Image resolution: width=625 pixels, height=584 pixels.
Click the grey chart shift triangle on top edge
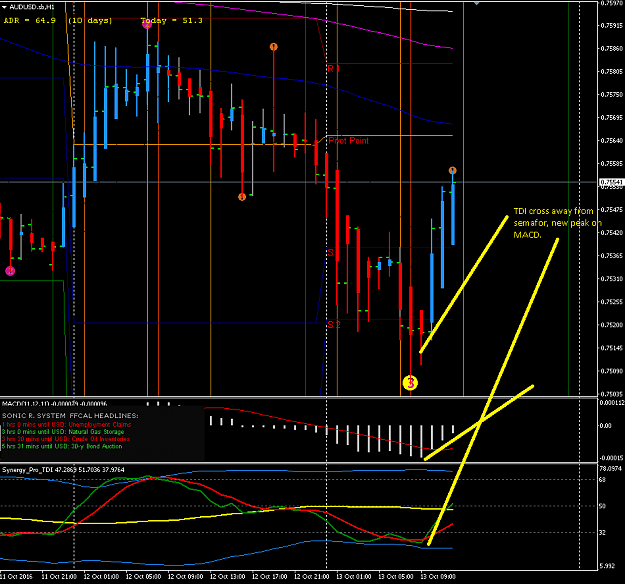click(x=476, y=3)
